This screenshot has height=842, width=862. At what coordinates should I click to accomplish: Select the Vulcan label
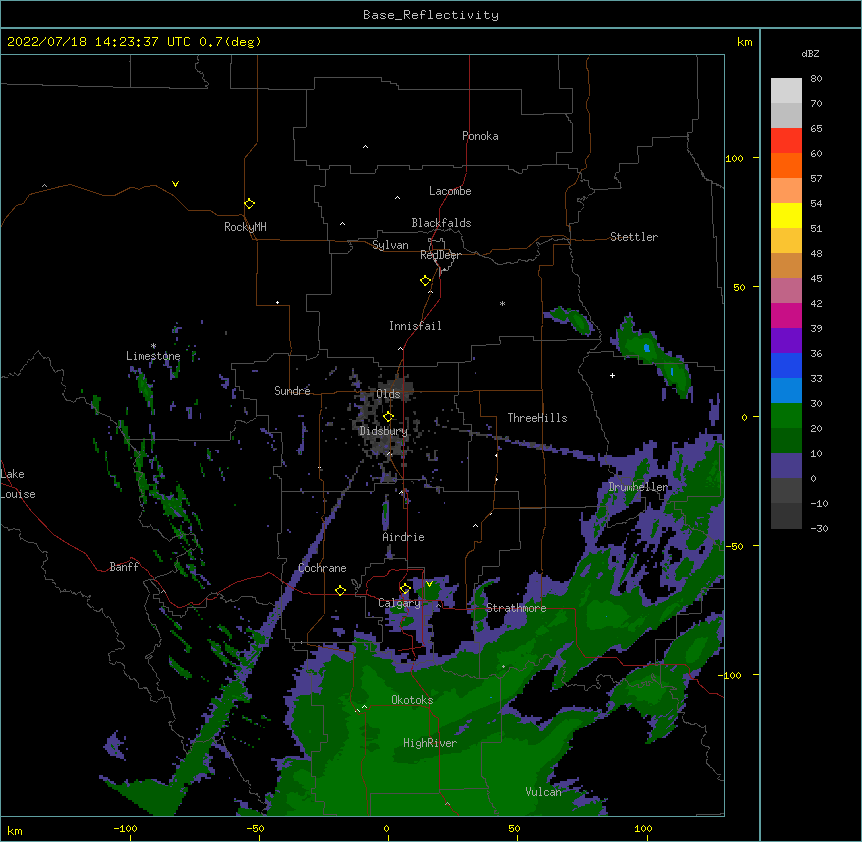click(544, 791)
